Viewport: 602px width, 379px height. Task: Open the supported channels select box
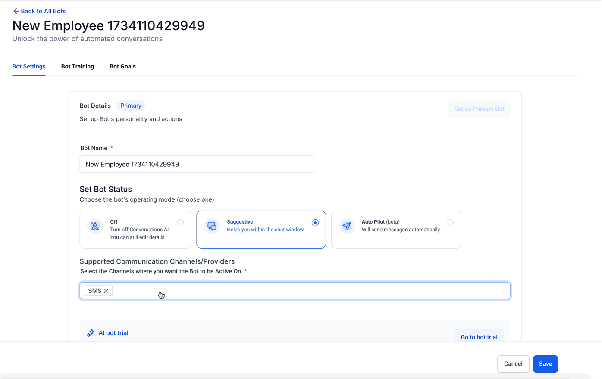point(295,291)
